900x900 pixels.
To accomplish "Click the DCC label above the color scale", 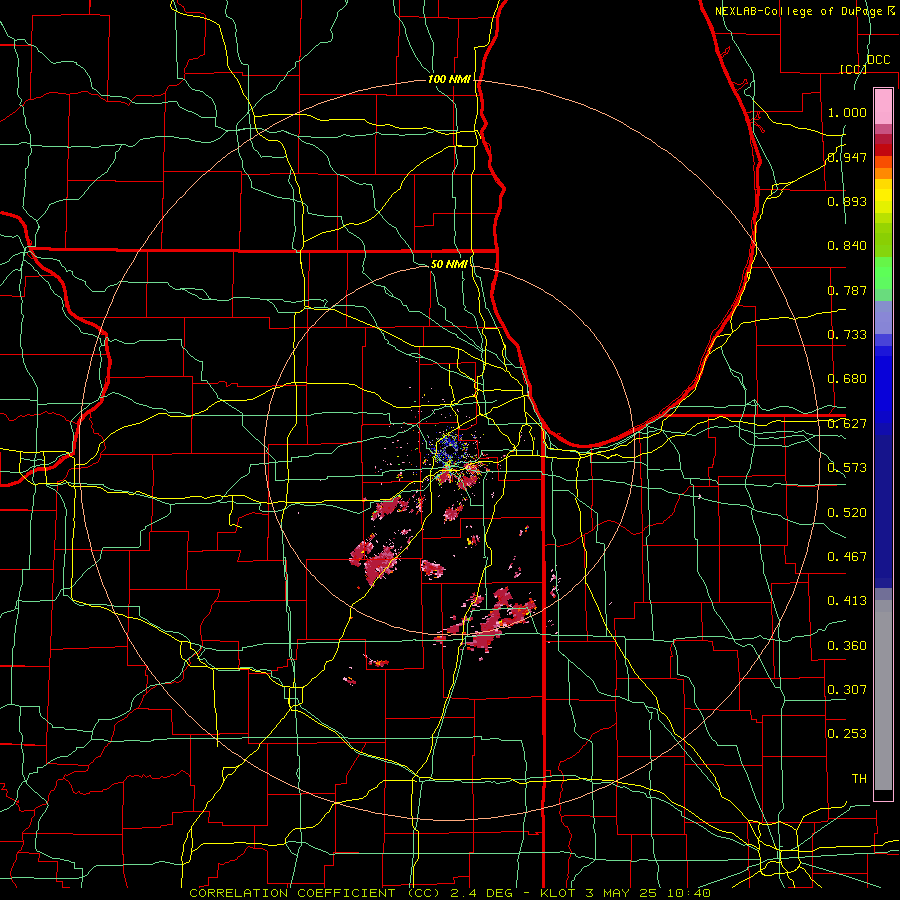I will pos(878,60).
